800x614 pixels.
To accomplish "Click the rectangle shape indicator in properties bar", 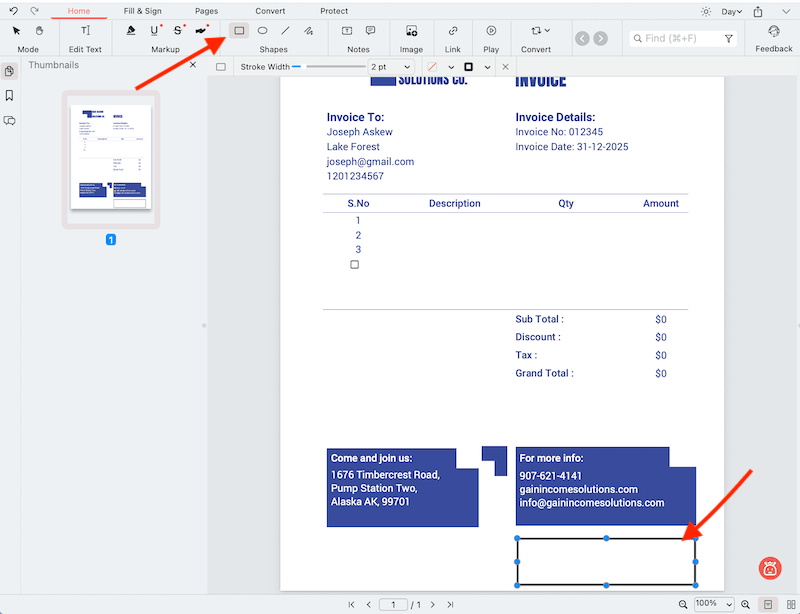I will click(x=220, y=67).
